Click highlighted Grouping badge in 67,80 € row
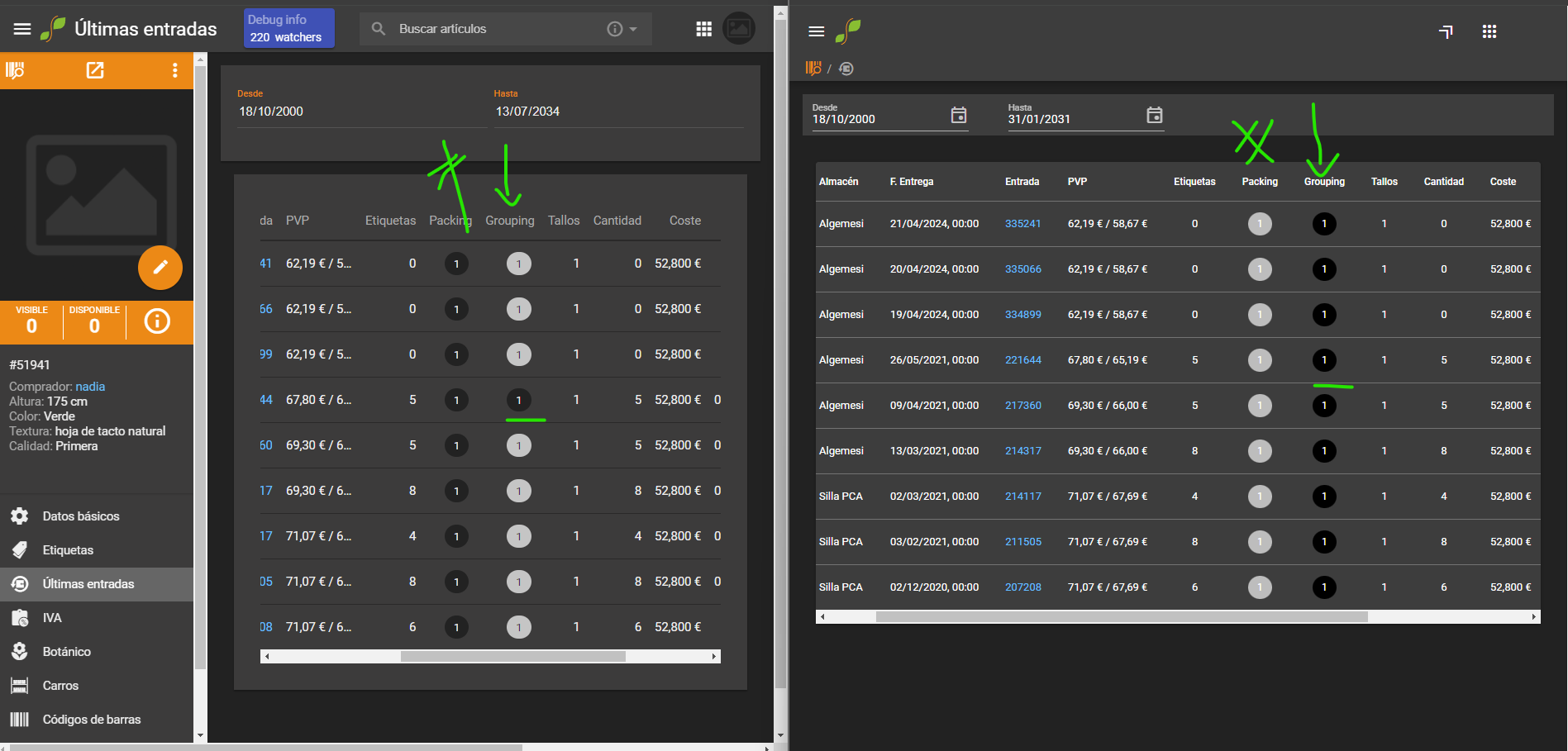Viewport: 1568px width, 751px height. pyautogui.click(x=519, y=400)
